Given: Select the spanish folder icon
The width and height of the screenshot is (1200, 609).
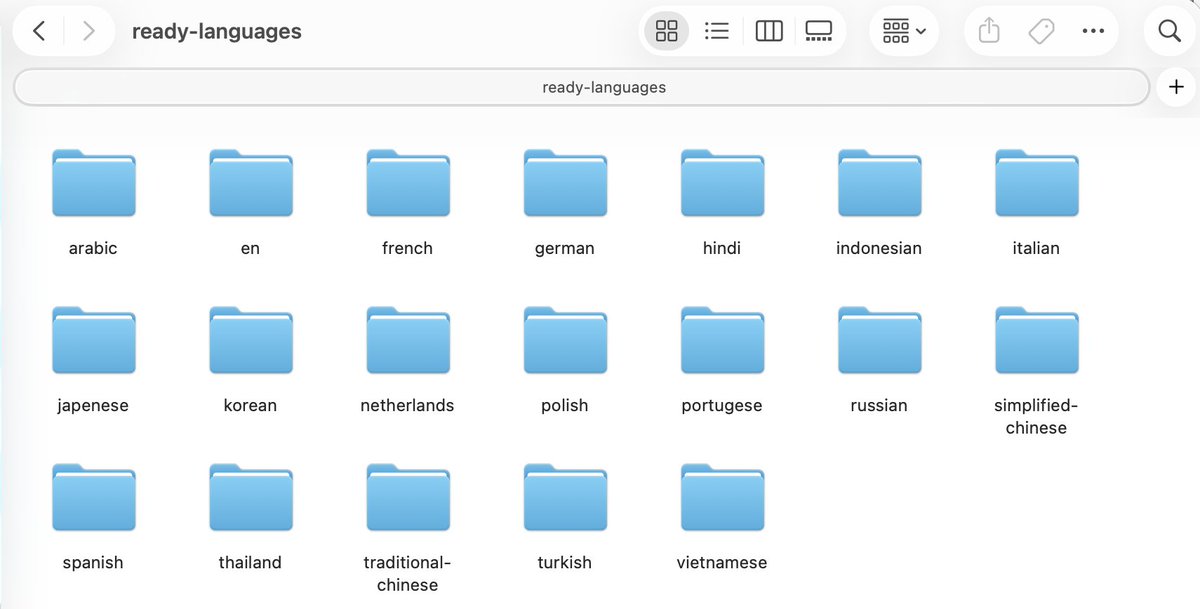Looking at the screenshot, I should tap(94, 497).
